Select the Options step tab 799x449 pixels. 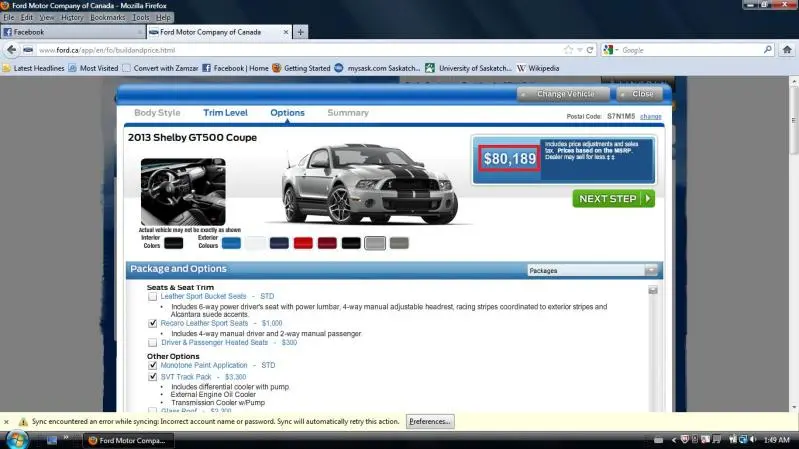(287, 113)
